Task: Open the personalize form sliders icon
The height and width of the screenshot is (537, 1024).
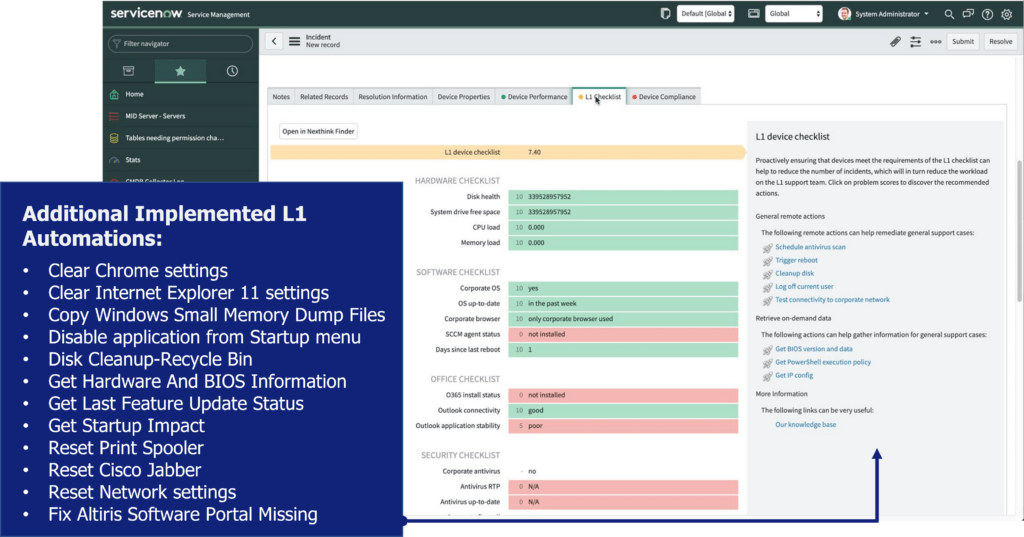Action: click(916, 42)
